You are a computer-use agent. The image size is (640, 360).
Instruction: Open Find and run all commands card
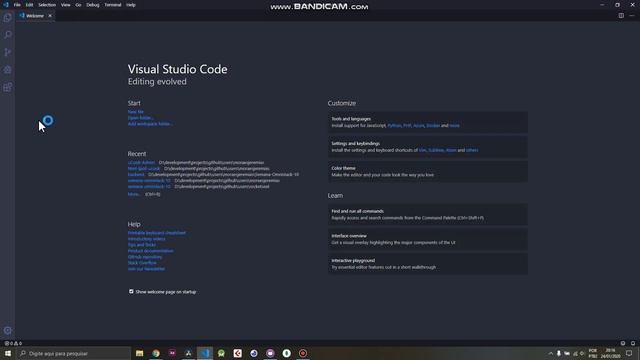click(427, 214)
